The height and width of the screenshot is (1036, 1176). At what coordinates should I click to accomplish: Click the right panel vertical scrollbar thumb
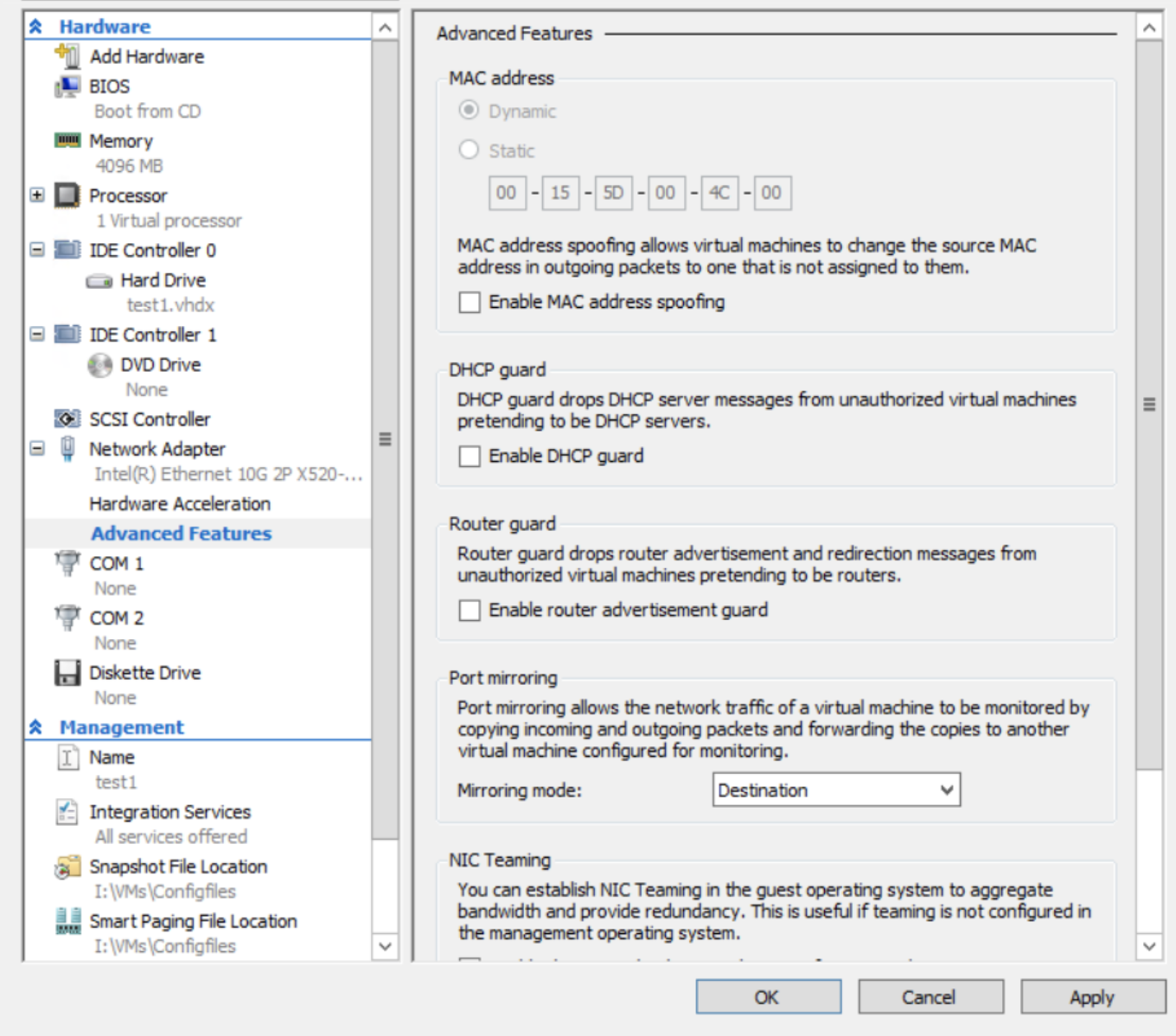1148,405
